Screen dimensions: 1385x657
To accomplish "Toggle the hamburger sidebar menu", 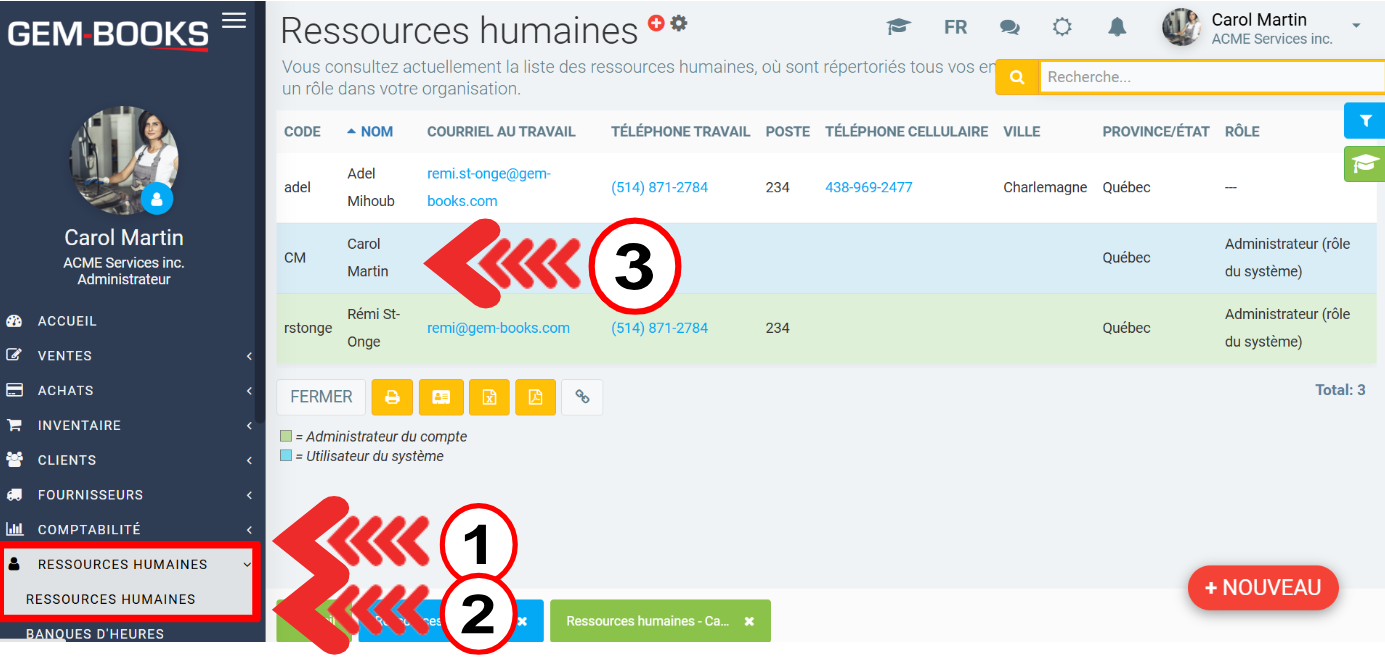I will (x=234, y=20).
